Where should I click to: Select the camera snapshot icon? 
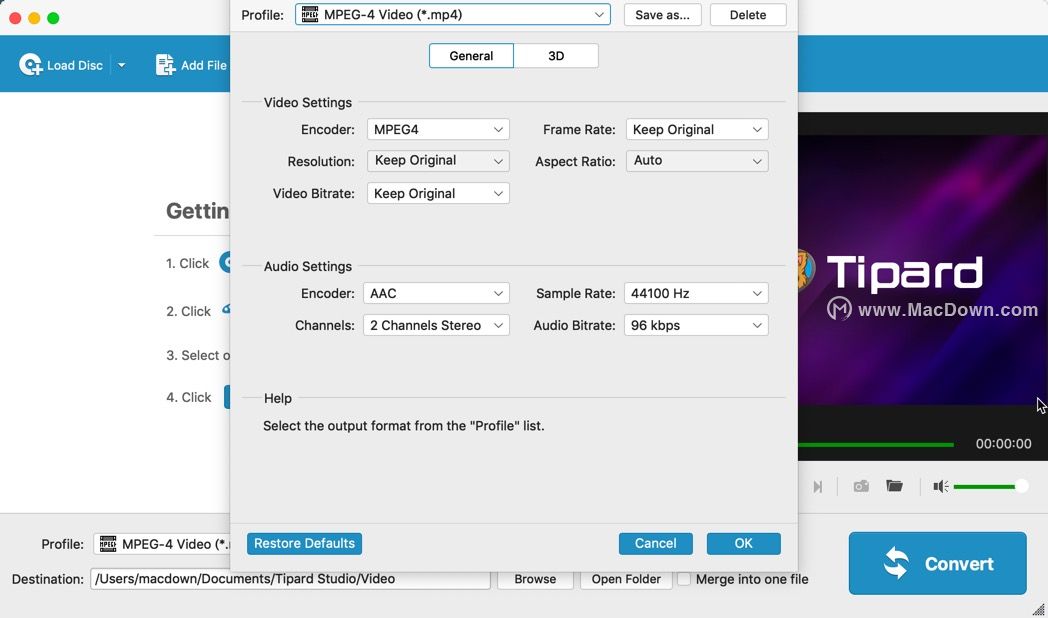coord(860,486)
